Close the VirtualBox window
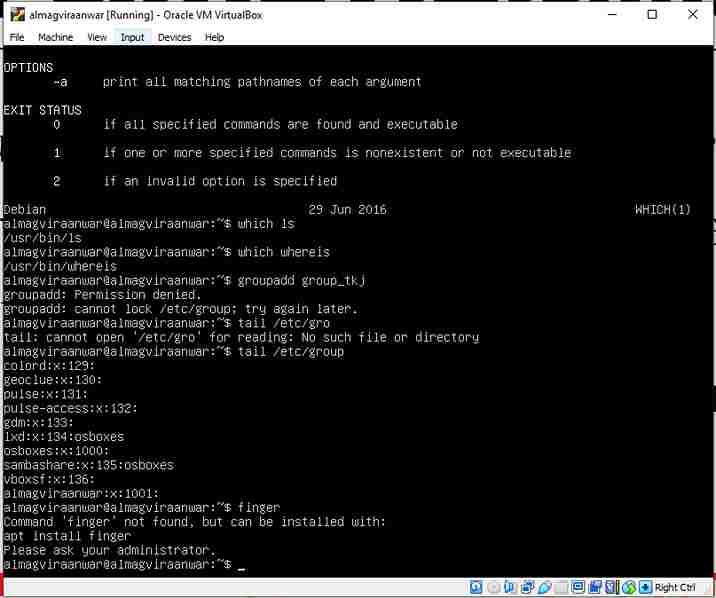 pos(692,15)
